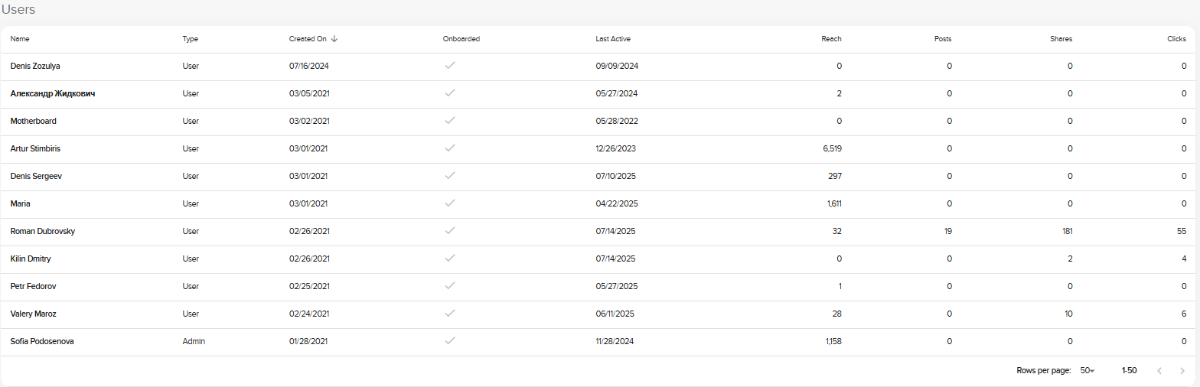This screenshot has width=1200, height=387.
Task: Open user Sofia Podosenova
Action: point(42,341)
